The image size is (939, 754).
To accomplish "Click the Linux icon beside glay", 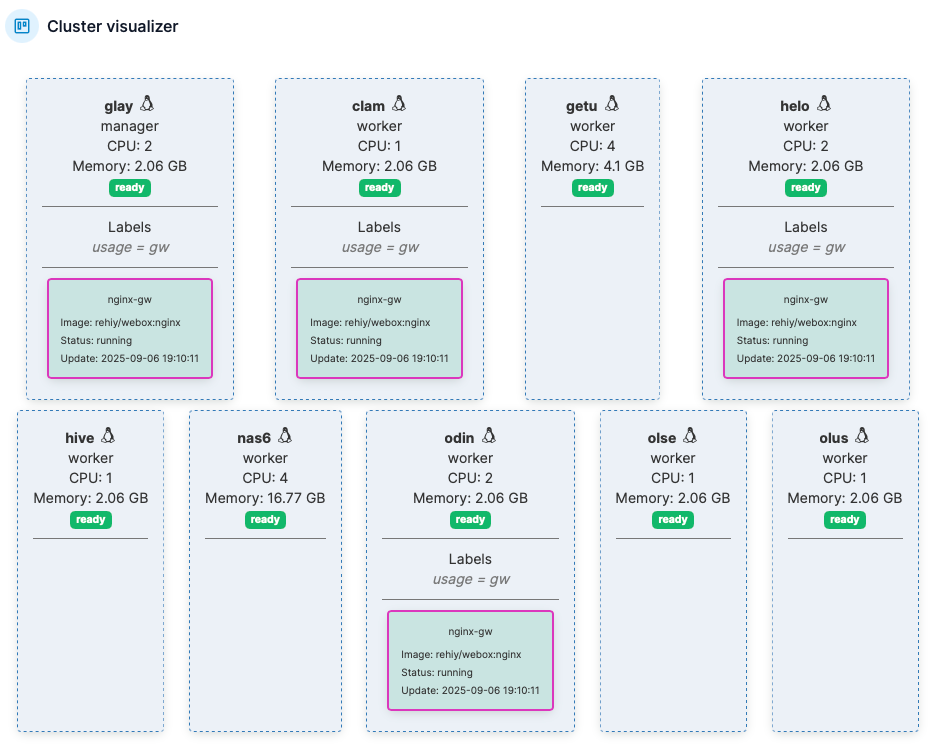I will point(147,104).
